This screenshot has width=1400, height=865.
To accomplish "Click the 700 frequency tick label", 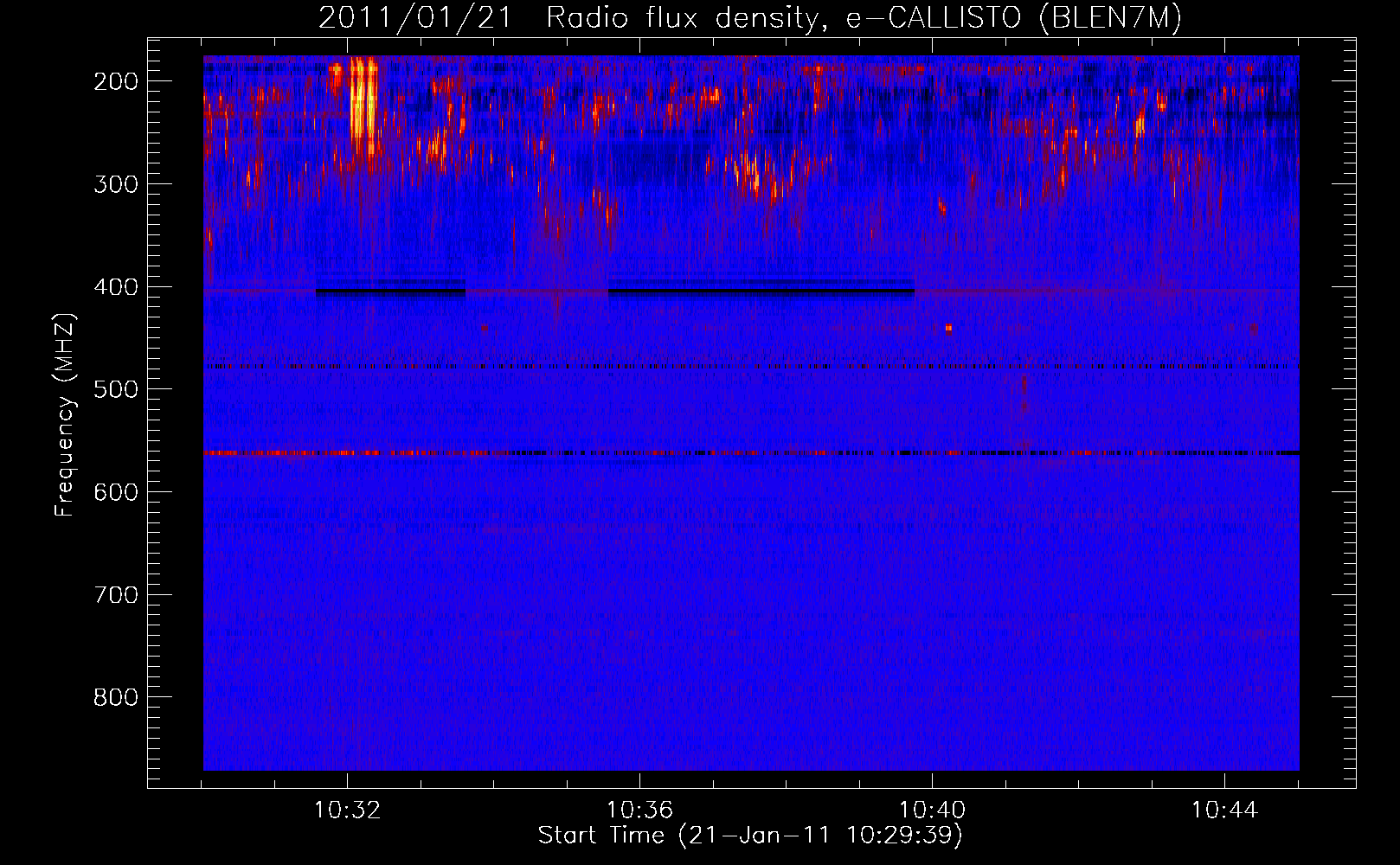I will tap(116, 595).
